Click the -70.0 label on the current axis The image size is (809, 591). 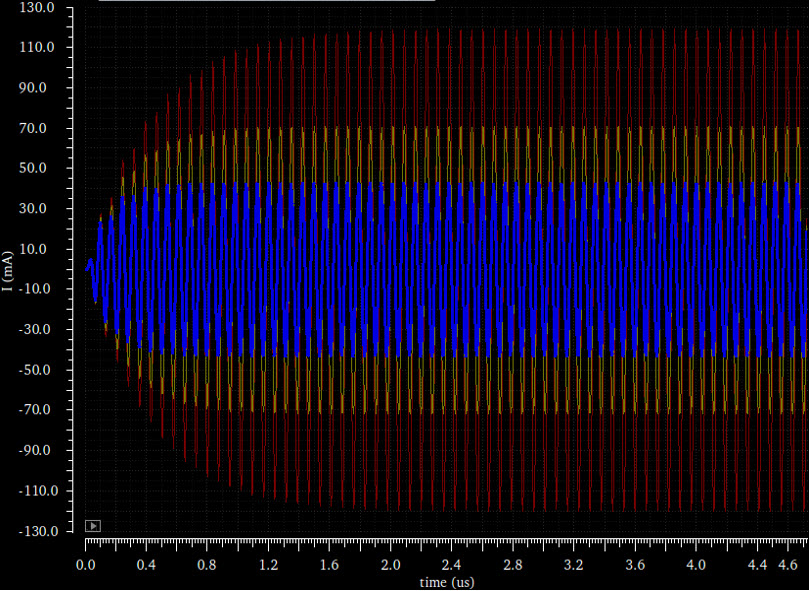(x=37, y=410)
